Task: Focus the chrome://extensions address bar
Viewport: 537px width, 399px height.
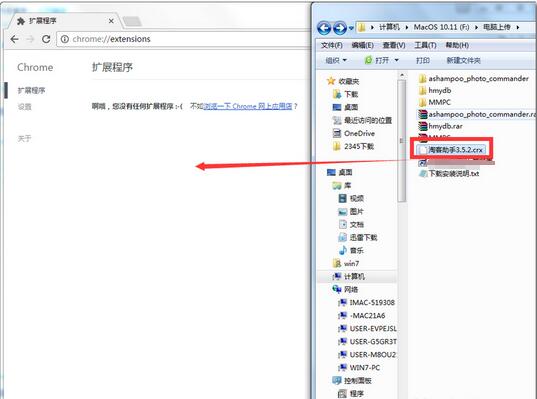Action: click(183, 39)
